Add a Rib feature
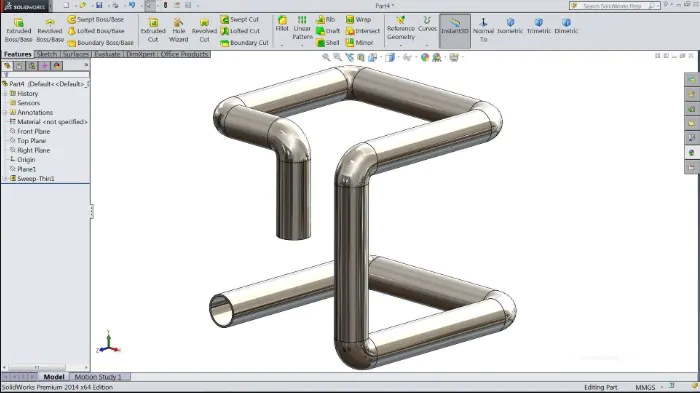The width and height of the screenshot is (700, 393). click(x=326, y=20)
